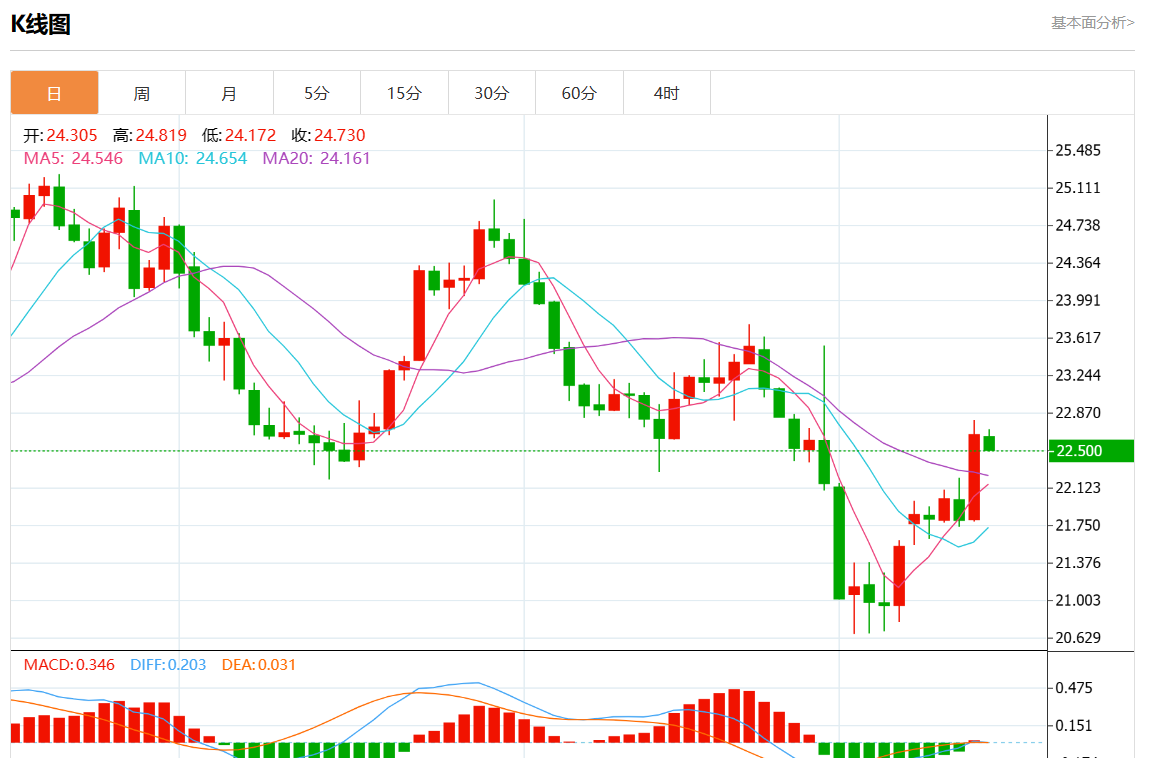Select the 日 daily chart tab

[54, 93]
